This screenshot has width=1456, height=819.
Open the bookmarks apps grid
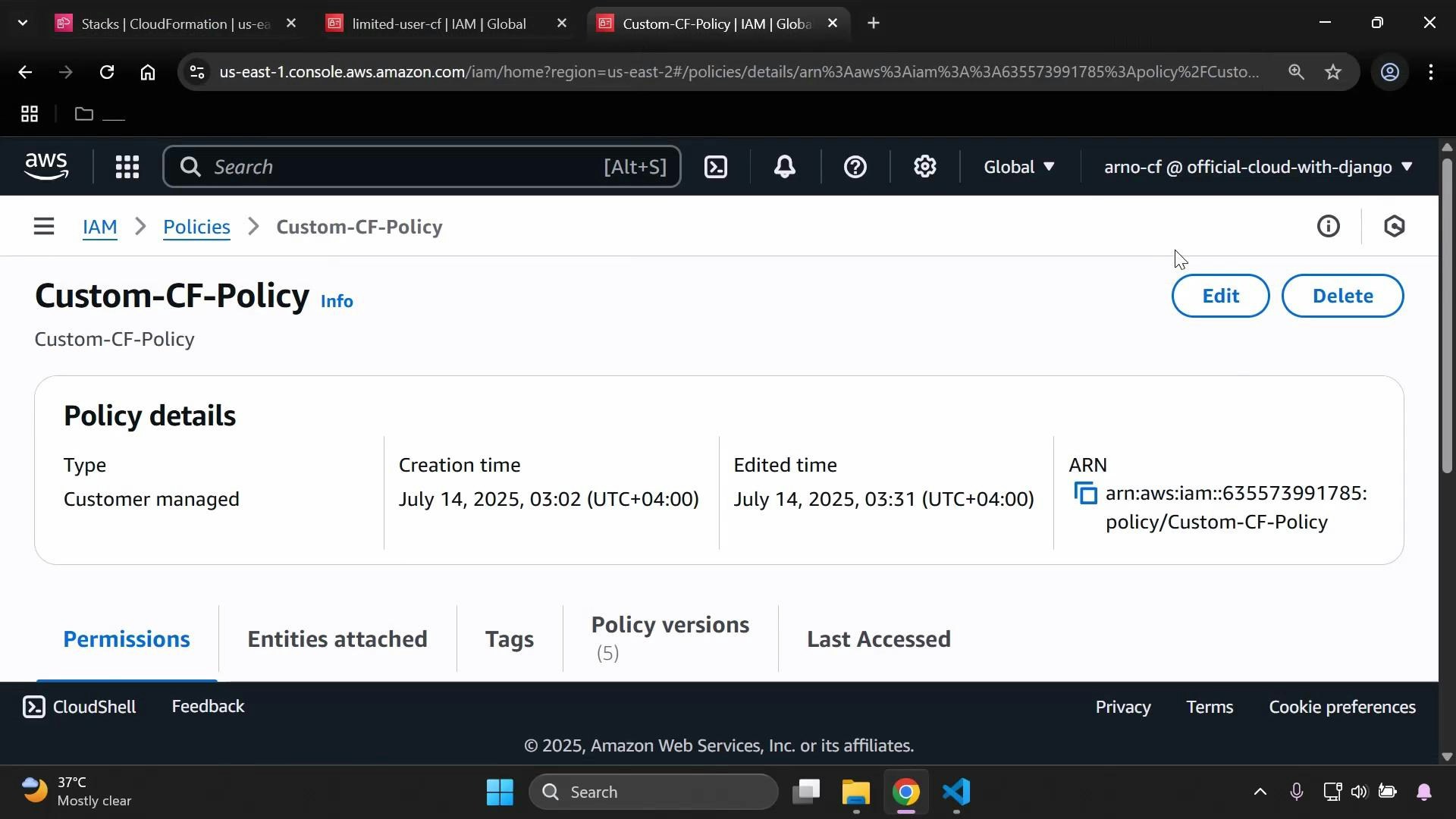tap(30, 115)
